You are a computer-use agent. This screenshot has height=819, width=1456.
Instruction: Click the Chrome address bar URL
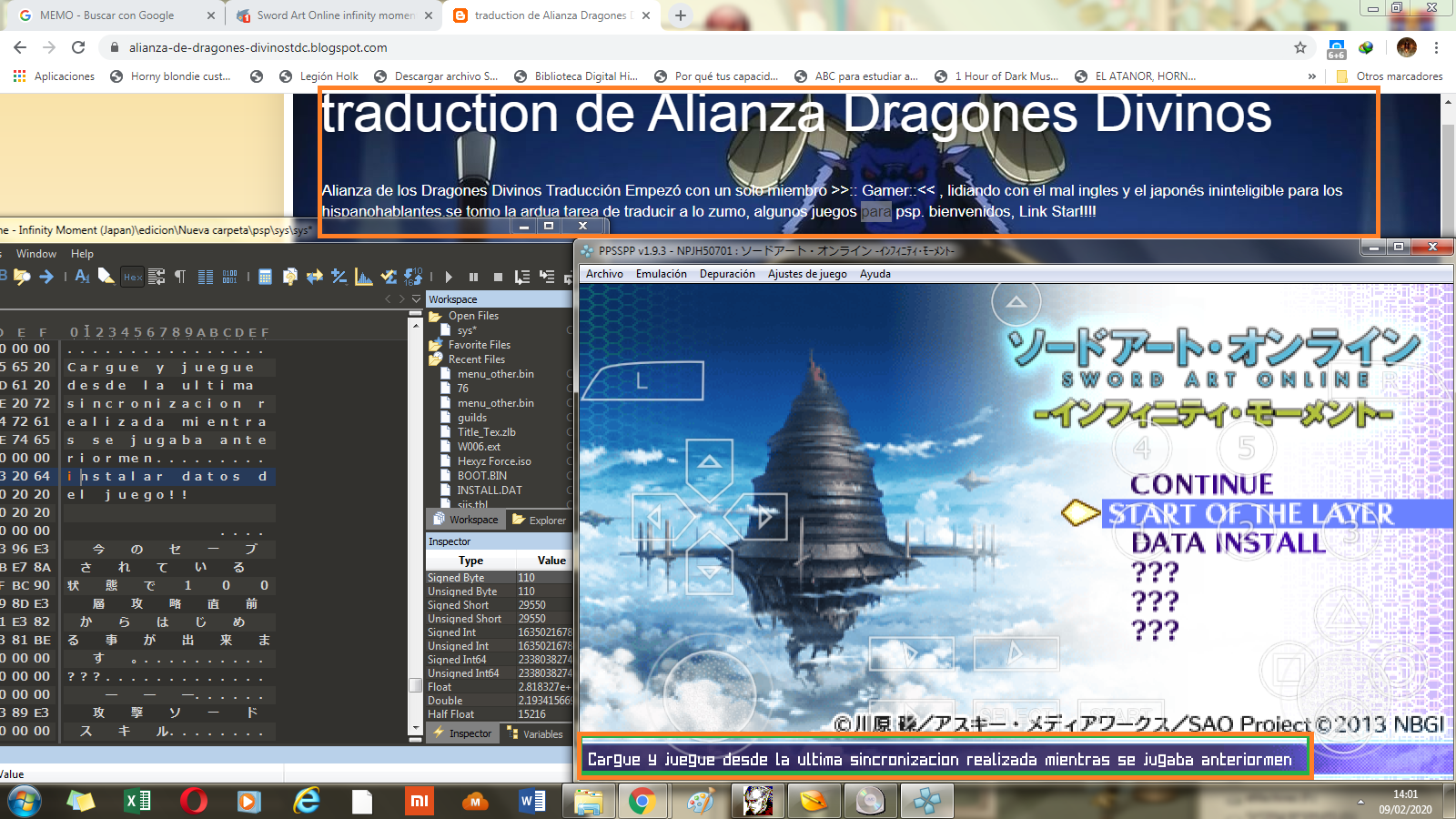[x=258, y=47]
